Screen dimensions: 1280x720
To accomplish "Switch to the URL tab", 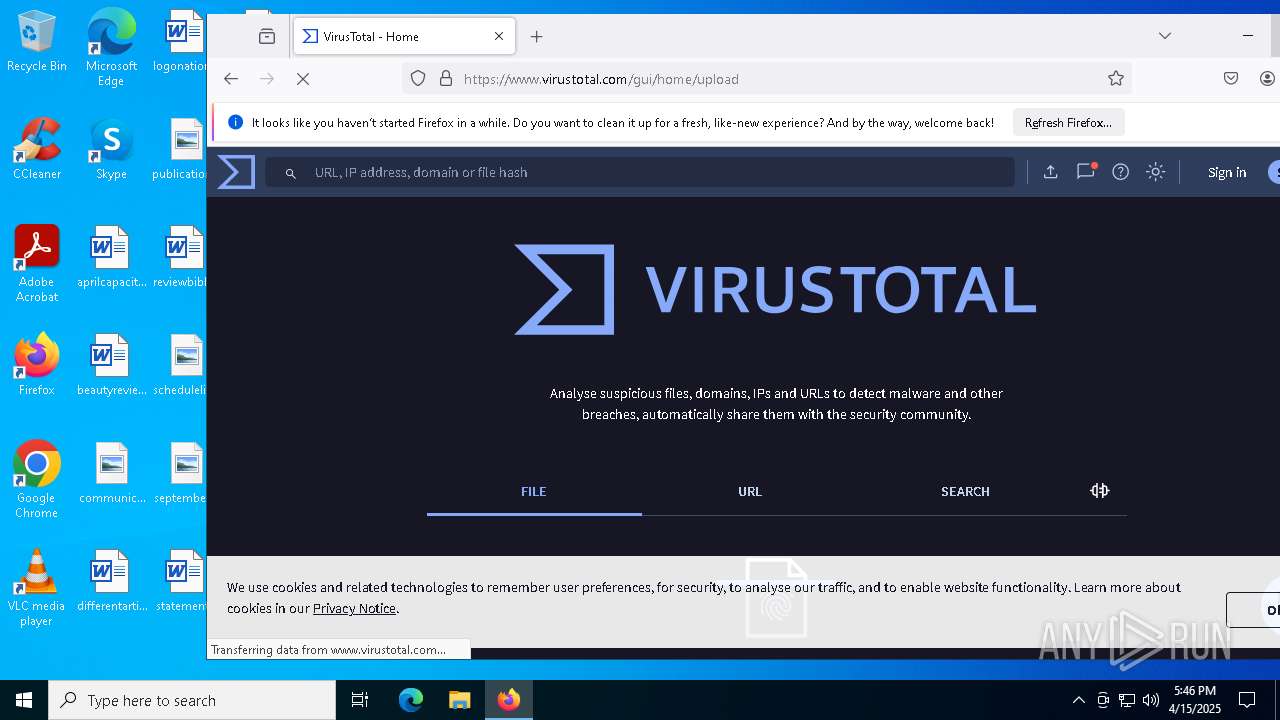I will coord(750,491).
